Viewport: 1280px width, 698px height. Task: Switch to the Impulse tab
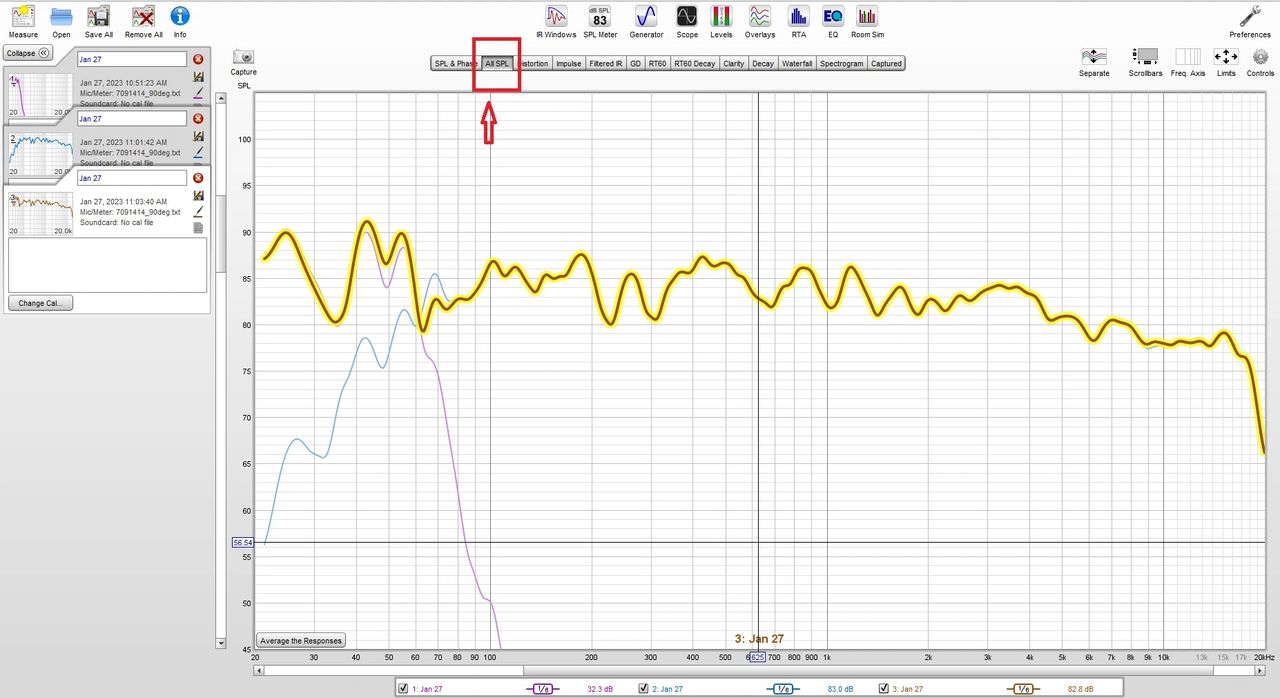569,63
